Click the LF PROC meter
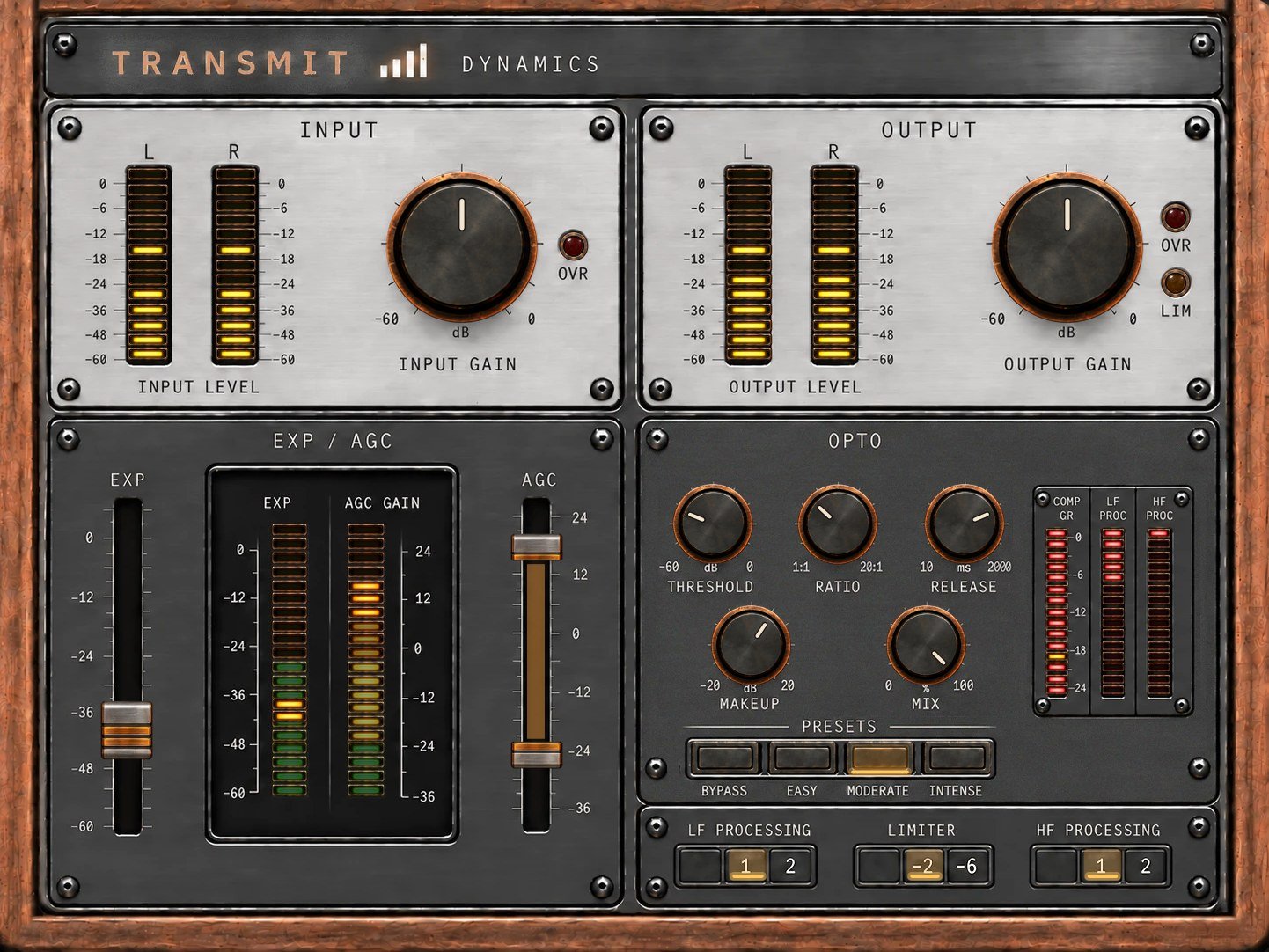 click(x=1112, y=613)
